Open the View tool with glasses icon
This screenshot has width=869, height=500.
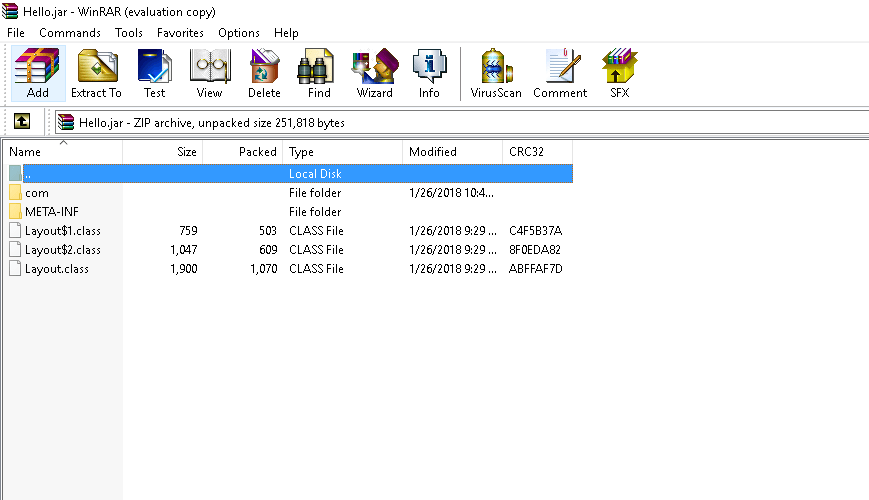click(x=209, y=73)
